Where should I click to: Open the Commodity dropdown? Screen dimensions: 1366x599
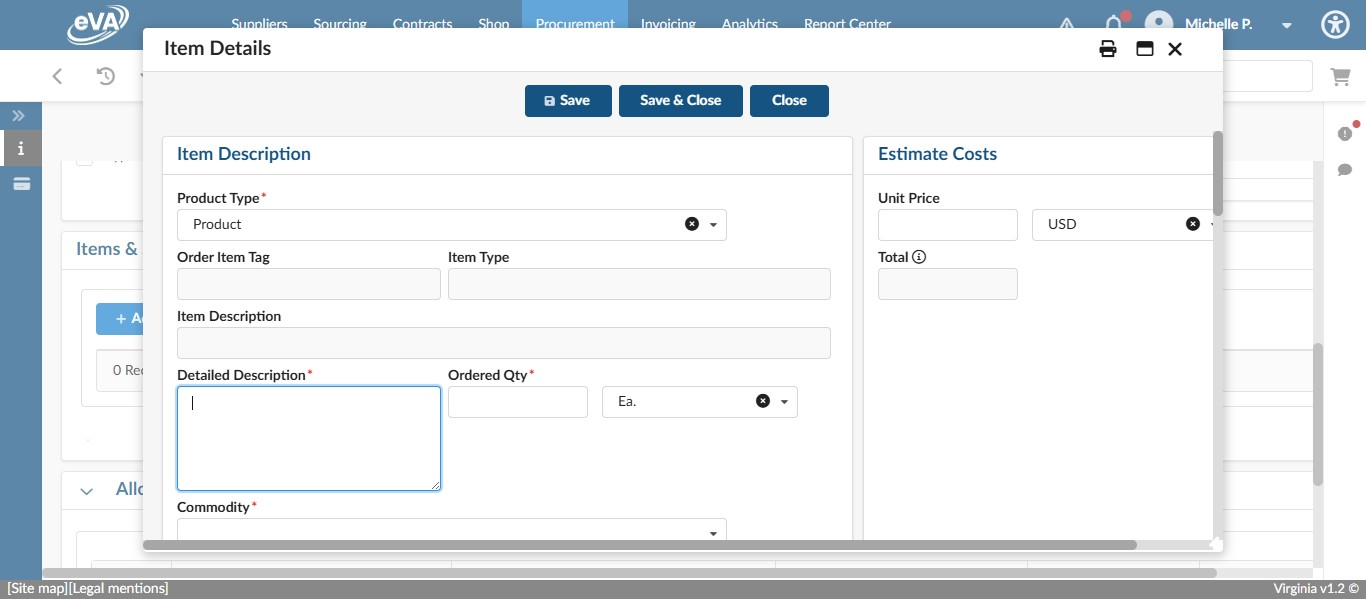pyautogui.click(x=713, y=531)
